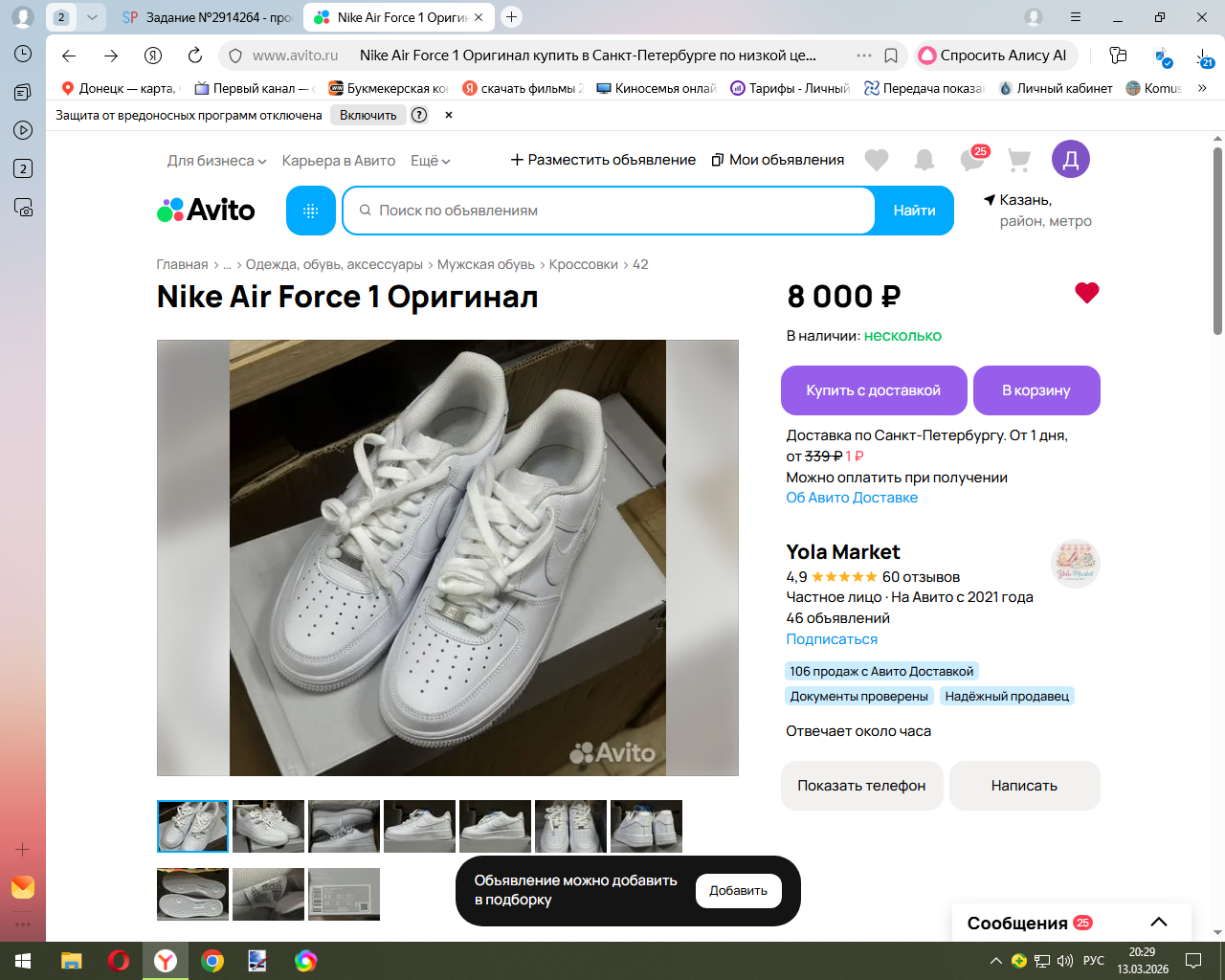Open the address bar three-dots menu
Screen dimensions: 1225x980
[x=864, y=56]
